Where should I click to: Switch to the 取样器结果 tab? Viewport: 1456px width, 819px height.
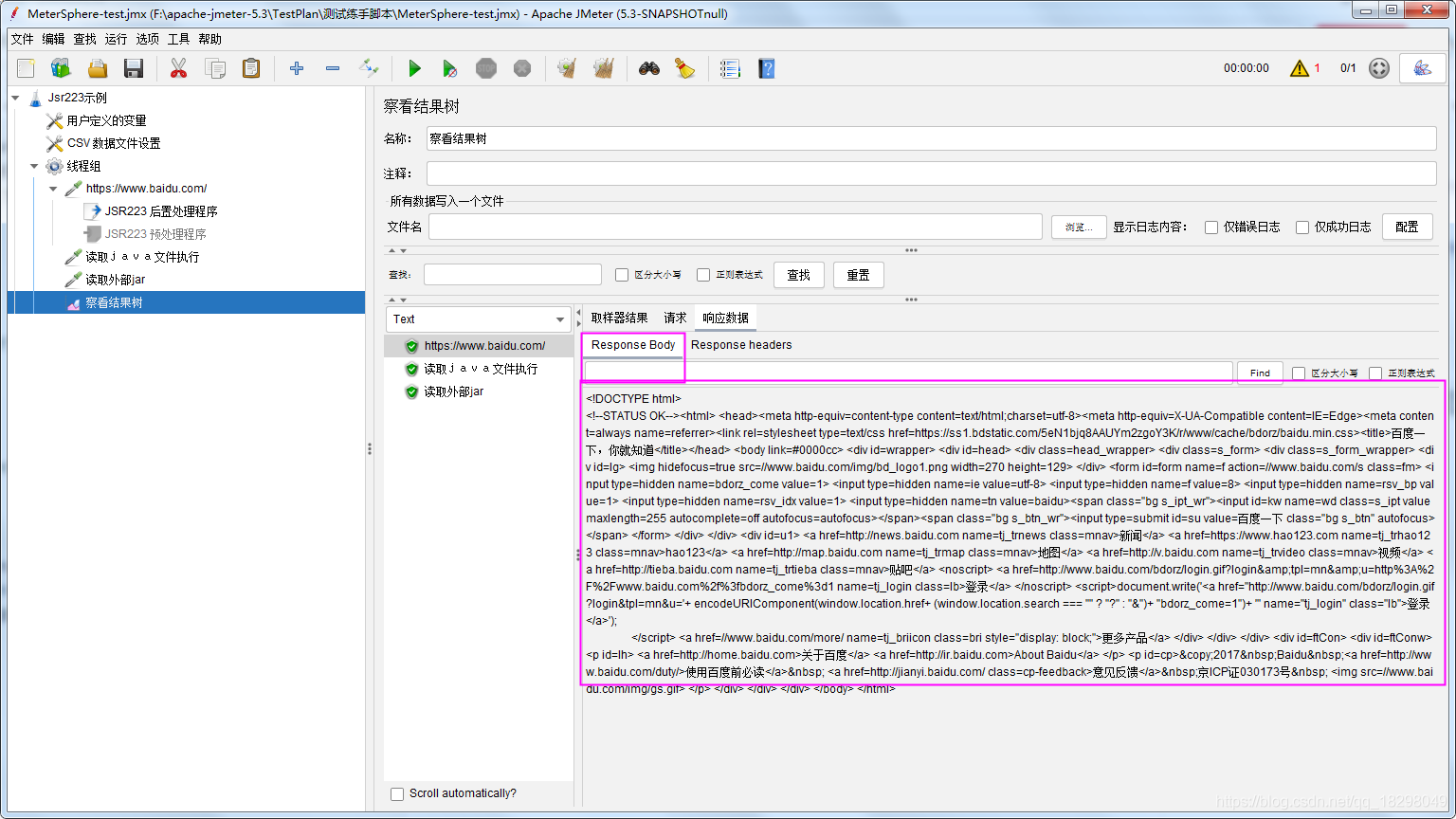click(619, 318)
